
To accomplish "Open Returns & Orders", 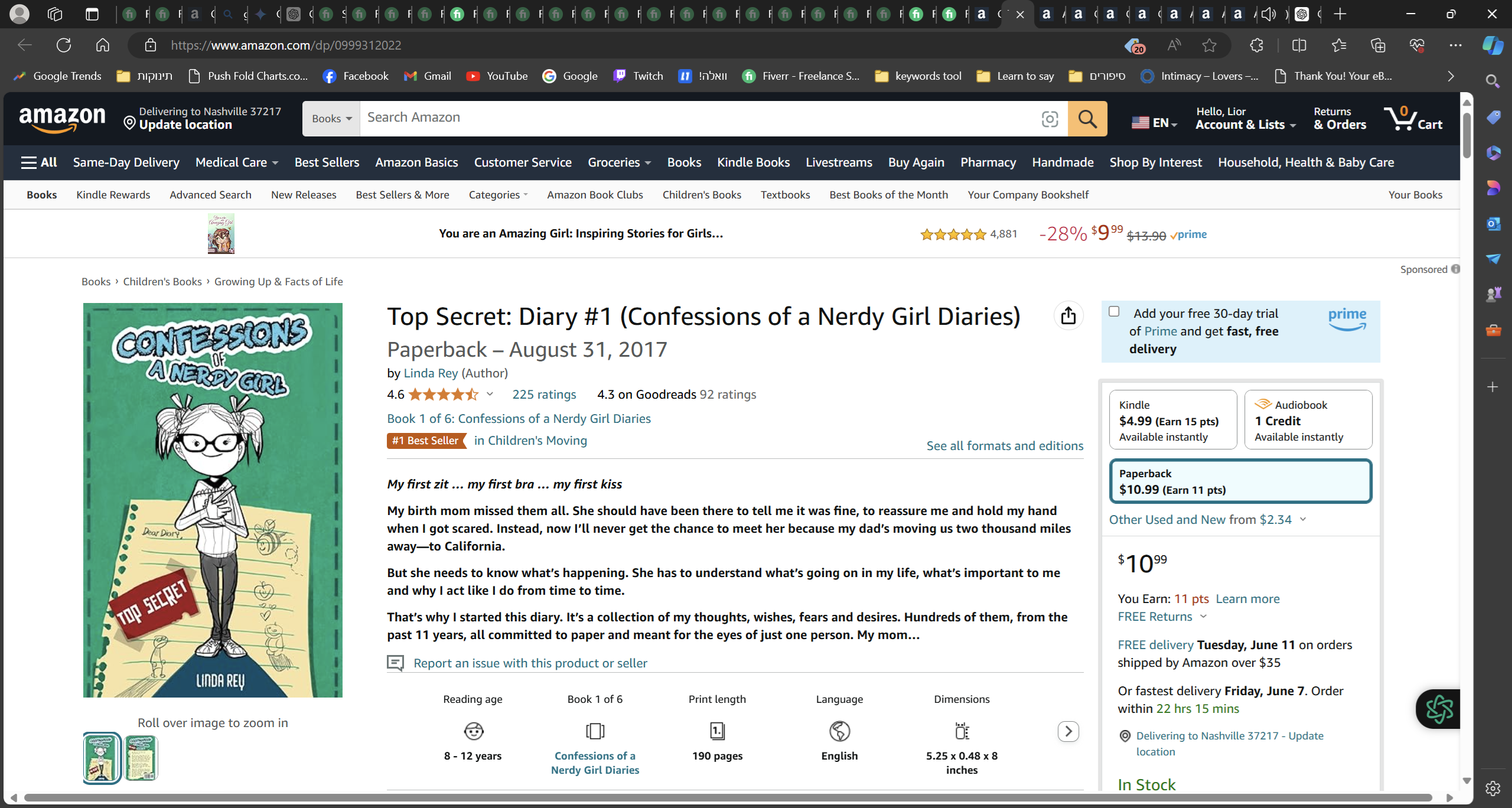I will (1340, 118).
